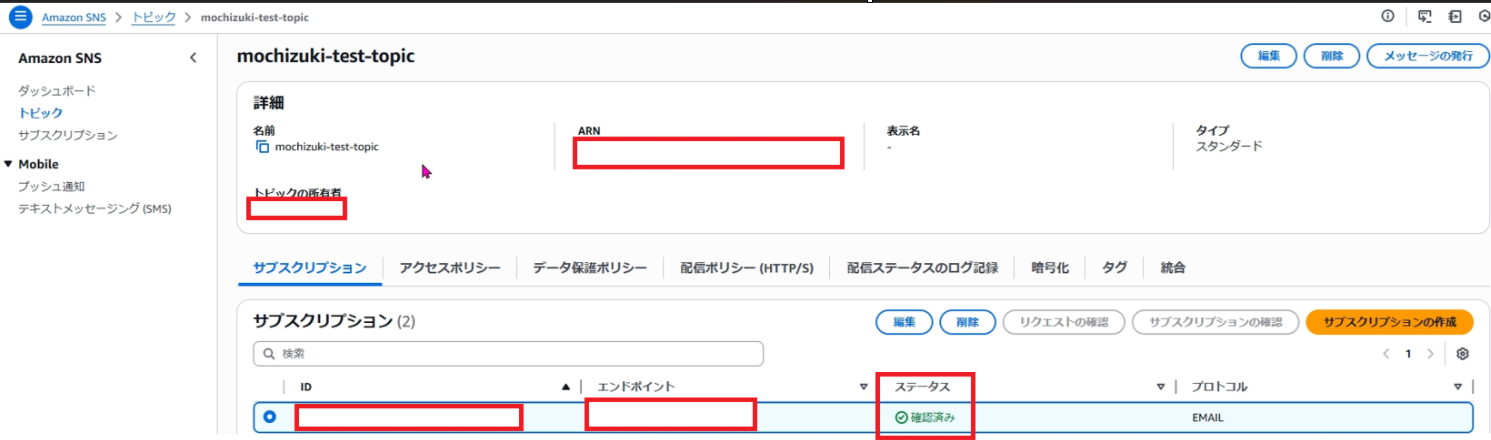Open subscription table preferences gear
The width and height of the screenshot is (1491, 440).
coord(1462,354)
